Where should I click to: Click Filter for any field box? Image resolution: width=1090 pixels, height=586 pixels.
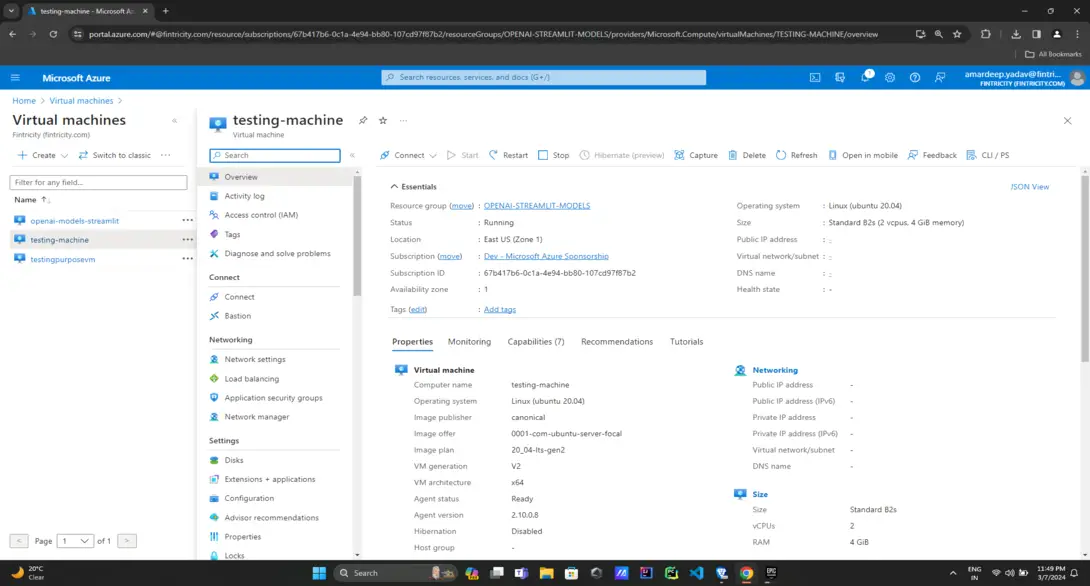[98, 182]
